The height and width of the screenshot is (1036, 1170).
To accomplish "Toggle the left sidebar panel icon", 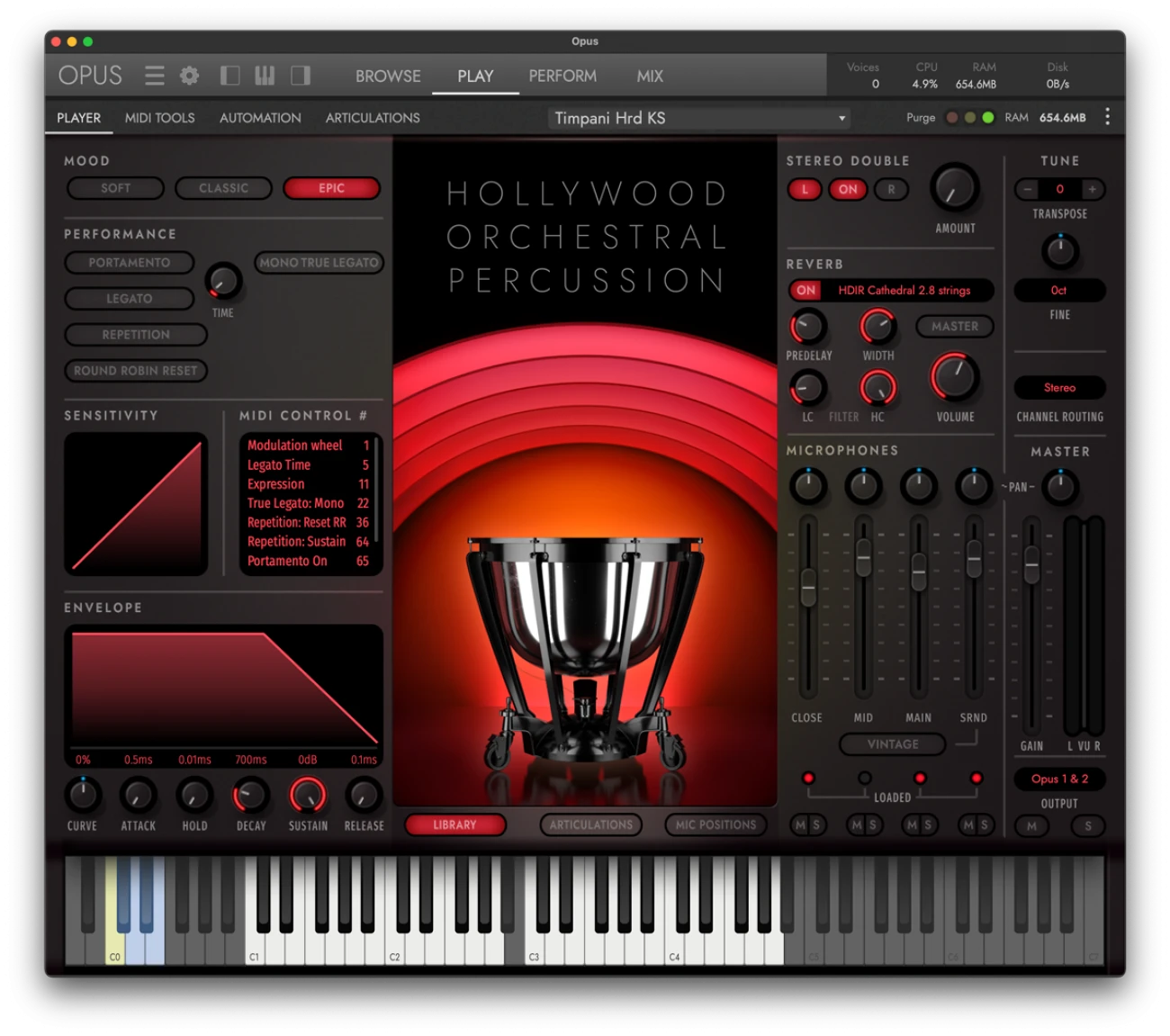I will (229, 76).
